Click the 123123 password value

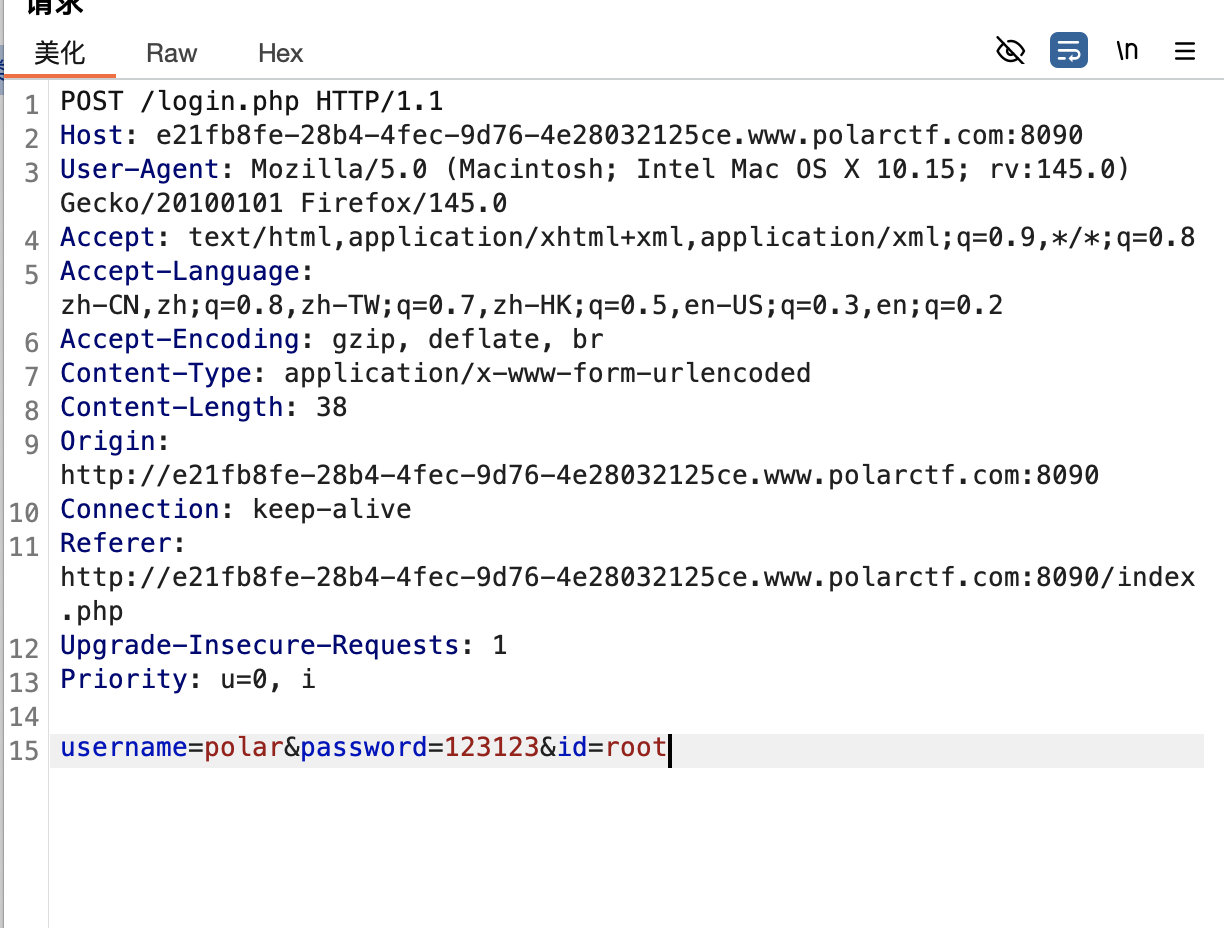492,748
